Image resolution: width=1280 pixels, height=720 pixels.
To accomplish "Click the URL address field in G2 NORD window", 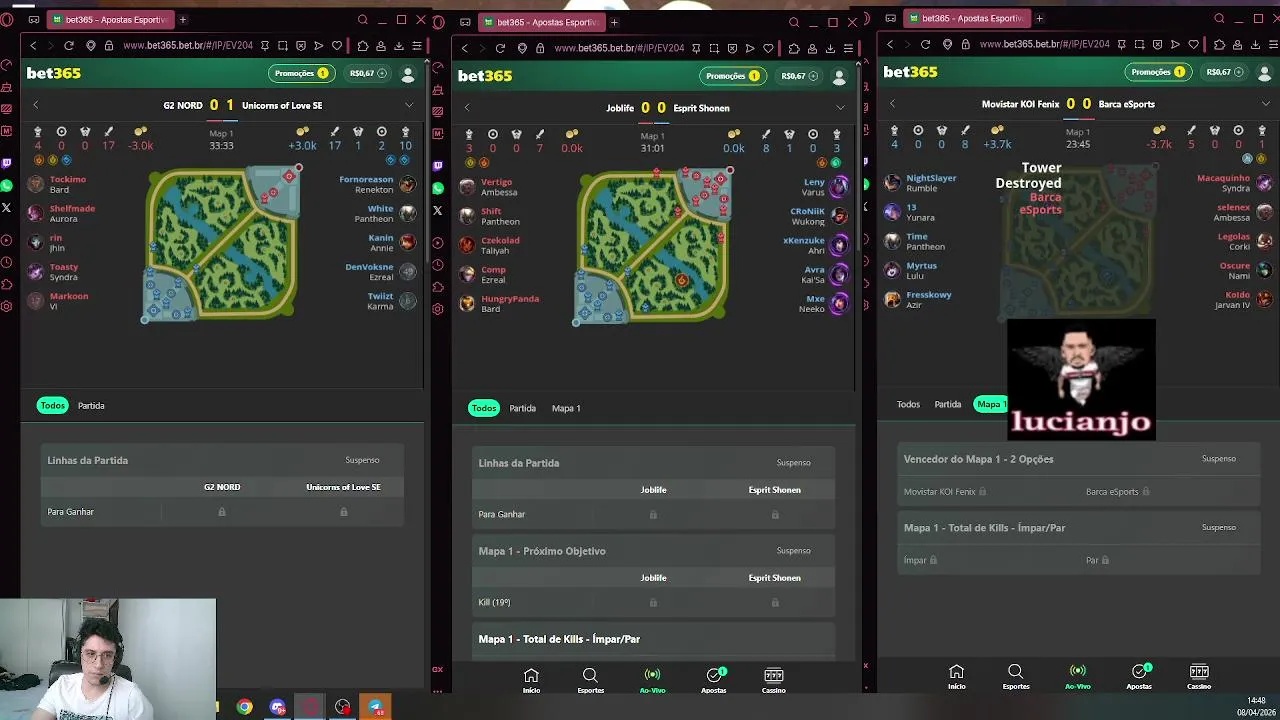I will 187,45.
